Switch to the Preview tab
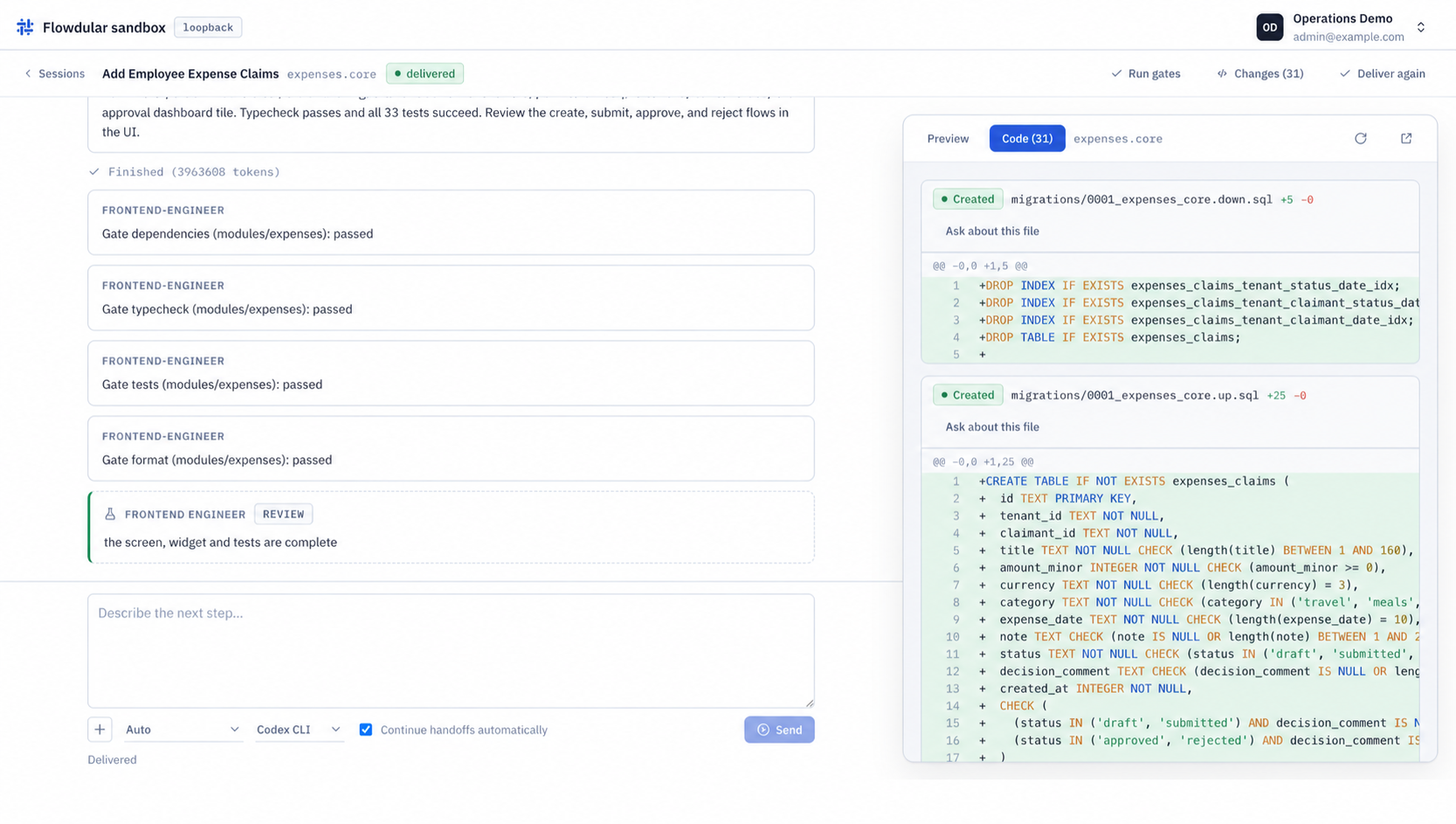The height and width of the screenshot is (824, 1456). pos(948,138)
